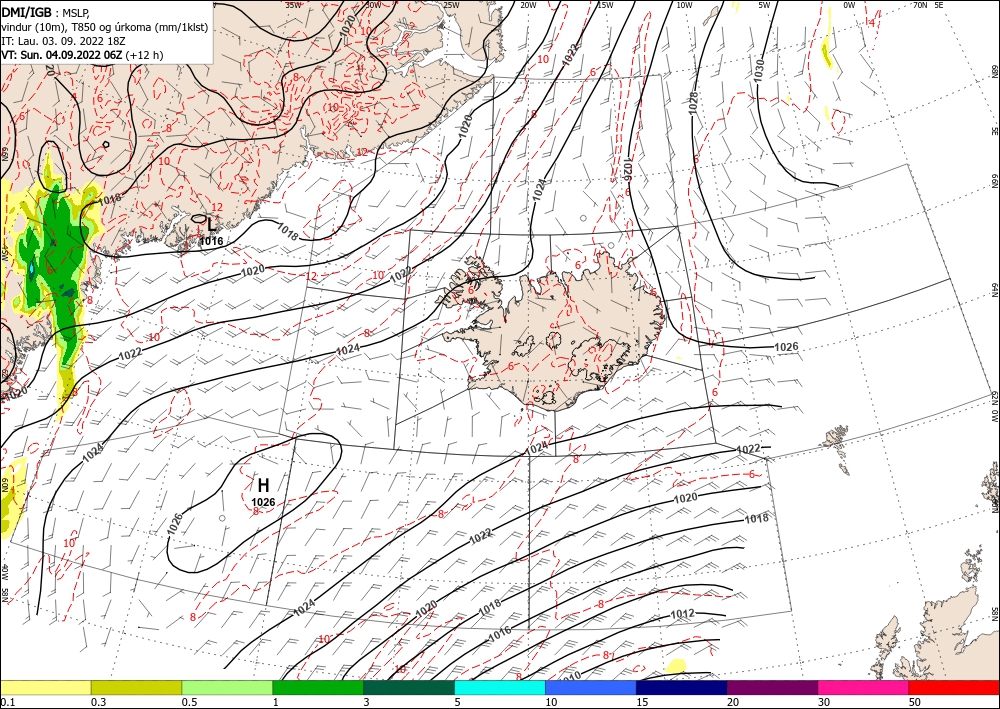Image resolution: width=1000 pixels, height=709 pixels.
Task: Click the '1012' isobar label
Action: 682,614
